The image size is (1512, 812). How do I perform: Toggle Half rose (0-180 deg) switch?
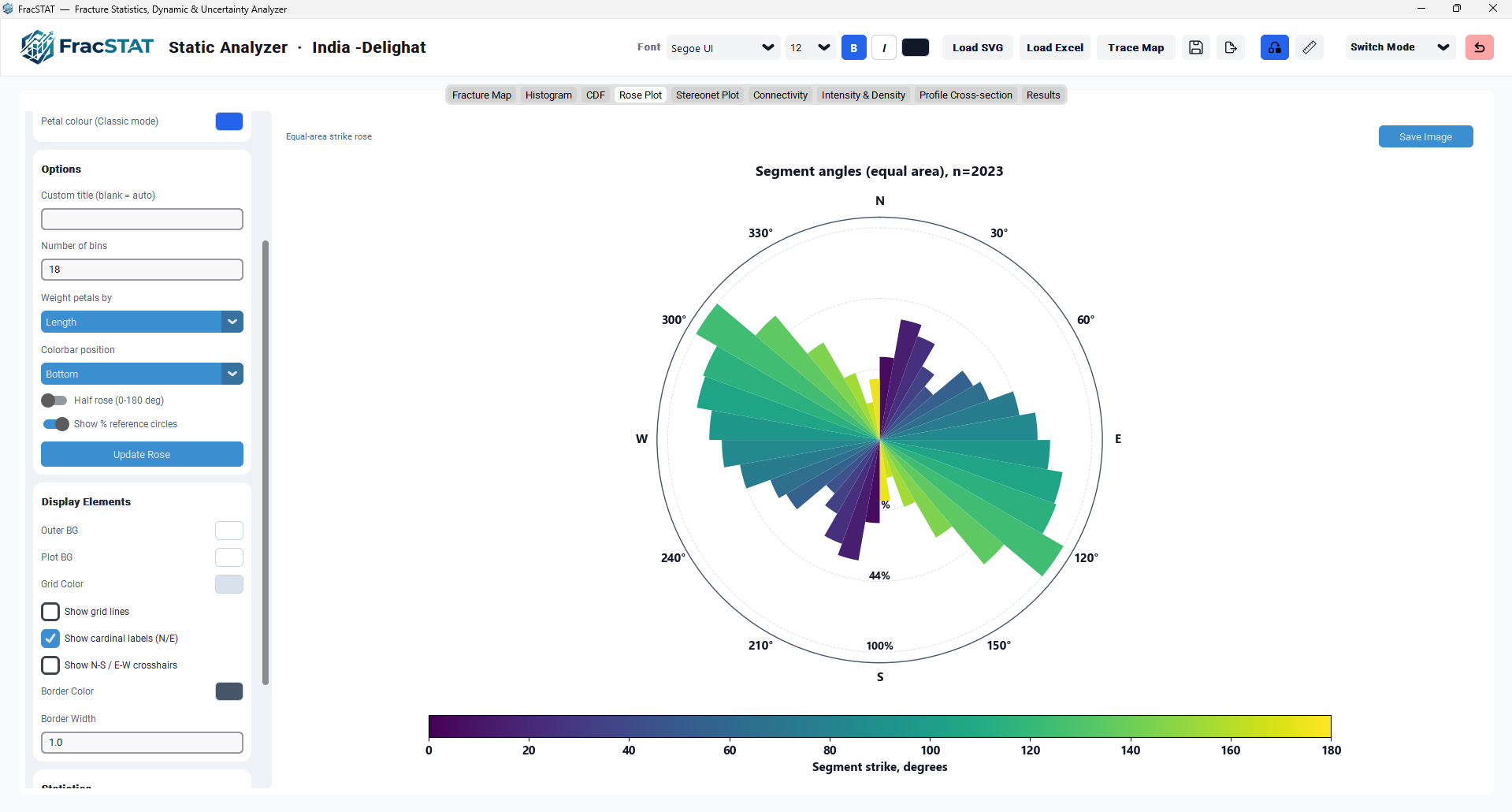pyautogui.click(x=54, y=400)
